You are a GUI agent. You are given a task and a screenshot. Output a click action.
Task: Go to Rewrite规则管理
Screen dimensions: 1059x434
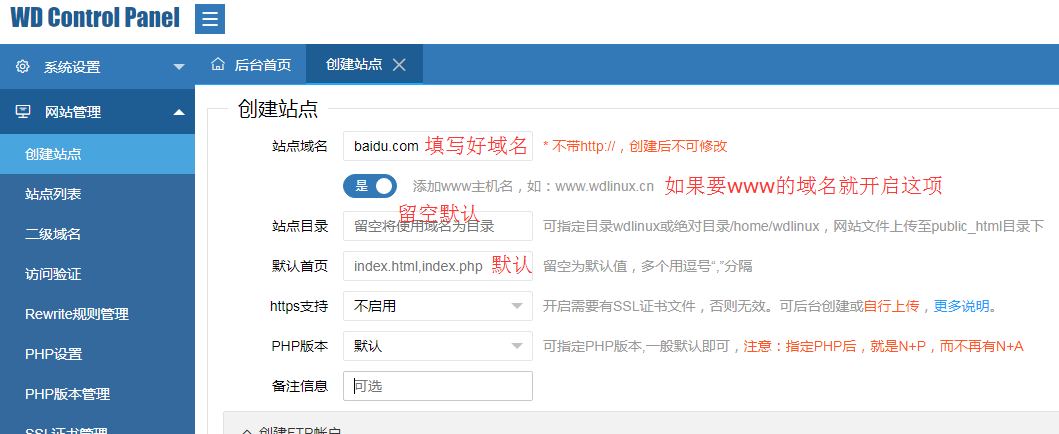pos(77,314)
